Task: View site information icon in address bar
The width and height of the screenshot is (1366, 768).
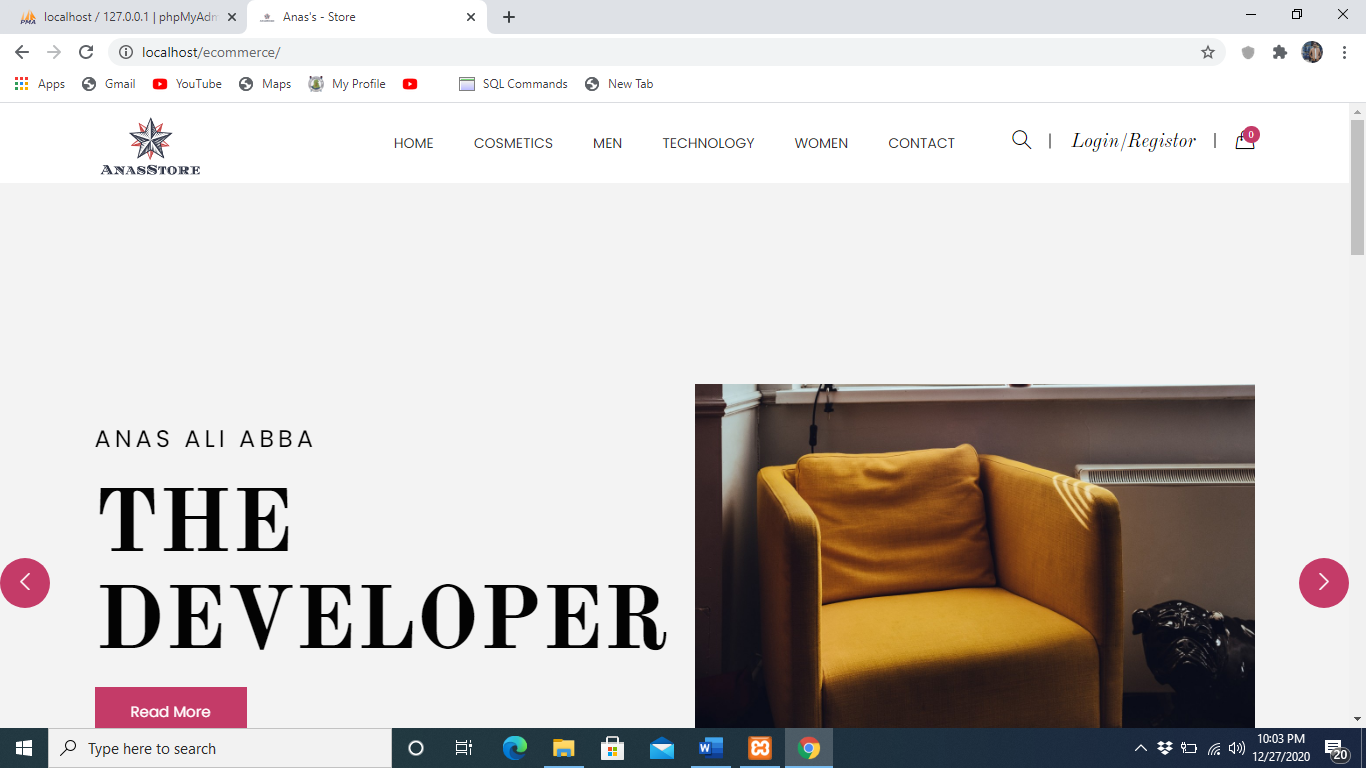Action: click(x=126, y=52)
